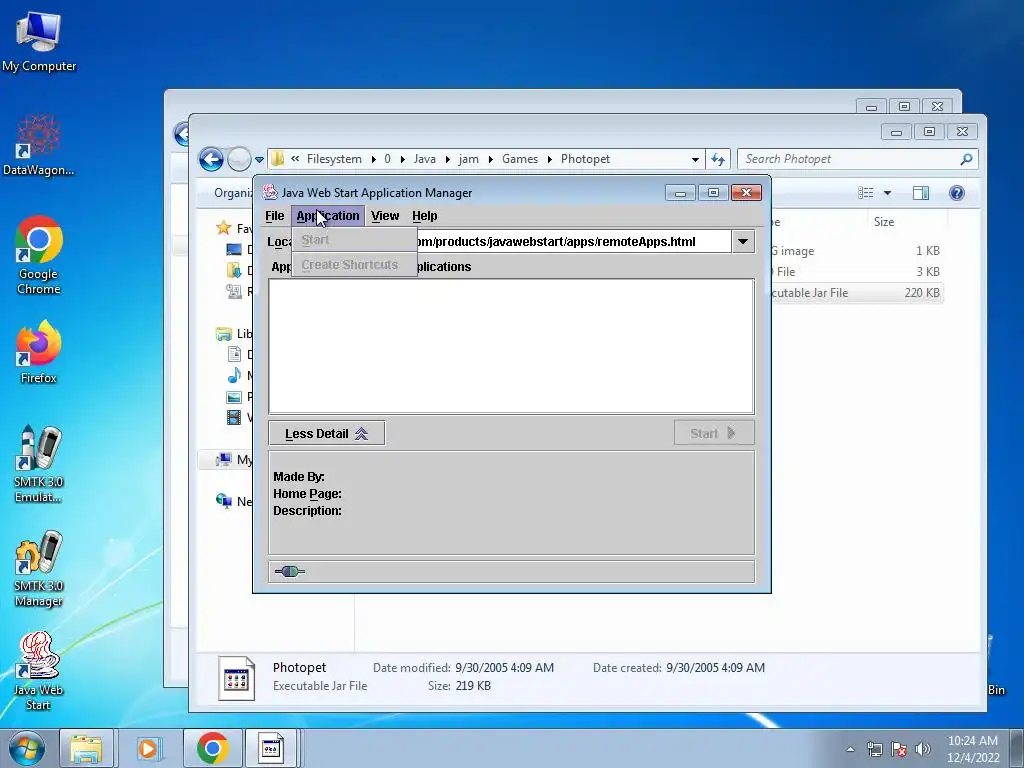The height and width of the screenshot is (768, 1024).
Task: Select jam in the address breadcrumb
Action: [468, 159]
